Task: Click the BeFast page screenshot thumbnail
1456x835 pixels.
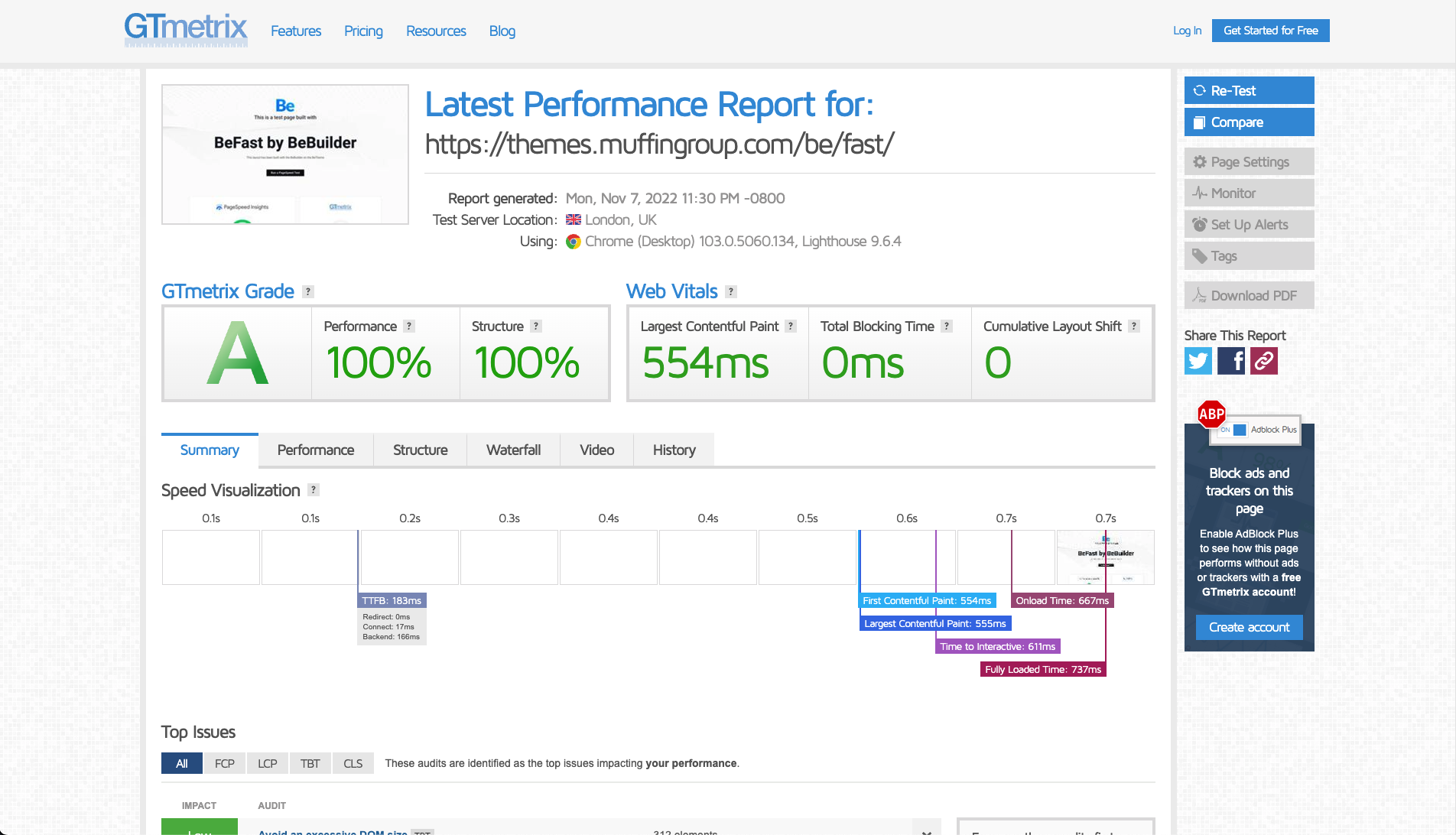Action: (285, 154)
